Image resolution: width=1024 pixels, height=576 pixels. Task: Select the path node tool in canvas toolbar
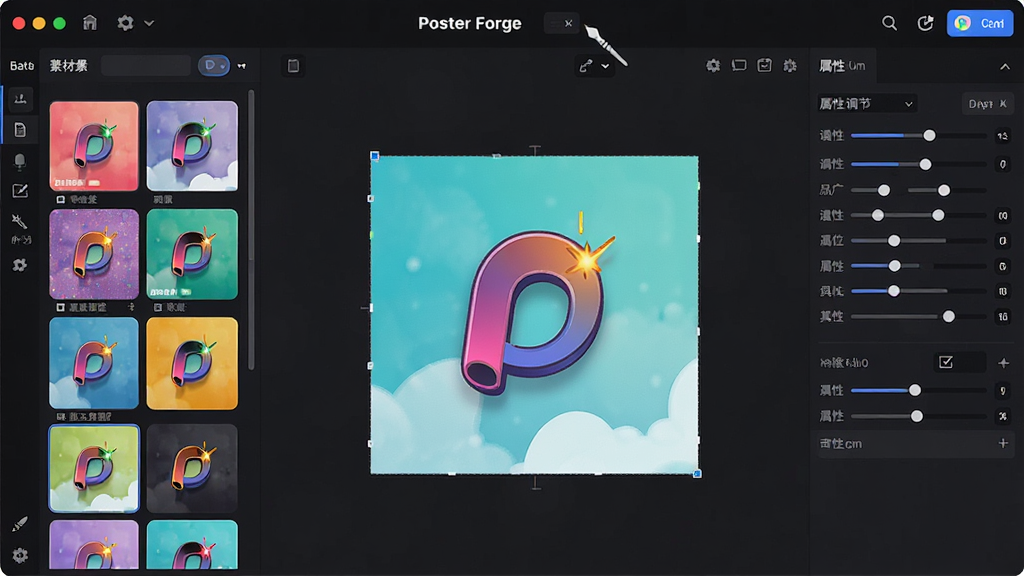tap(586, 65)
